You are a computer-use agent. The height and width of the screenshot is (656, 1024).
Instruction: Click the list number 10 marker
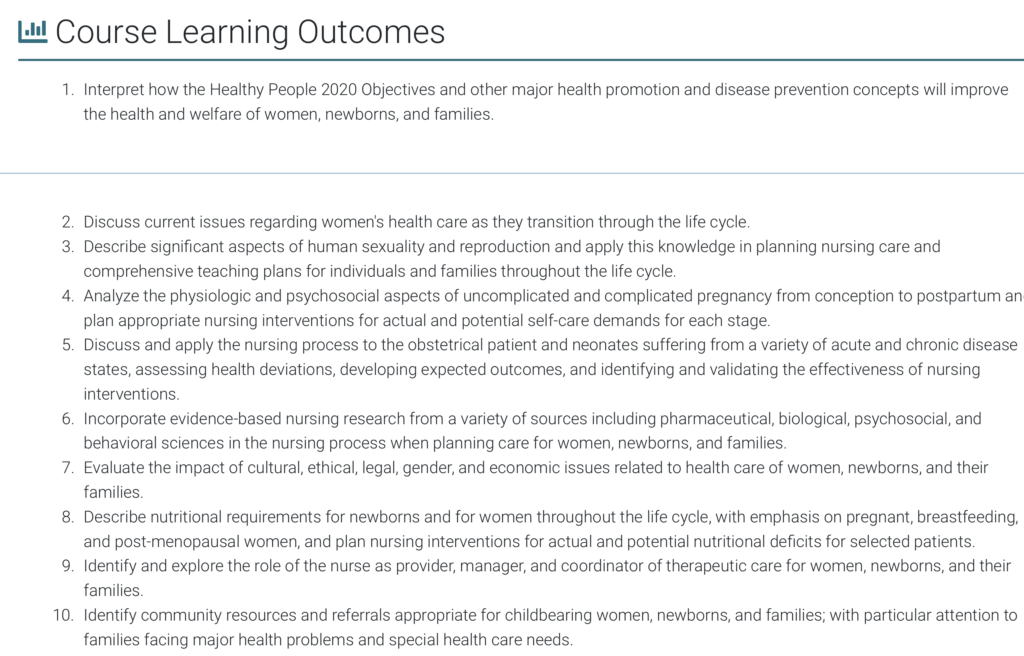tap(63, 615)
